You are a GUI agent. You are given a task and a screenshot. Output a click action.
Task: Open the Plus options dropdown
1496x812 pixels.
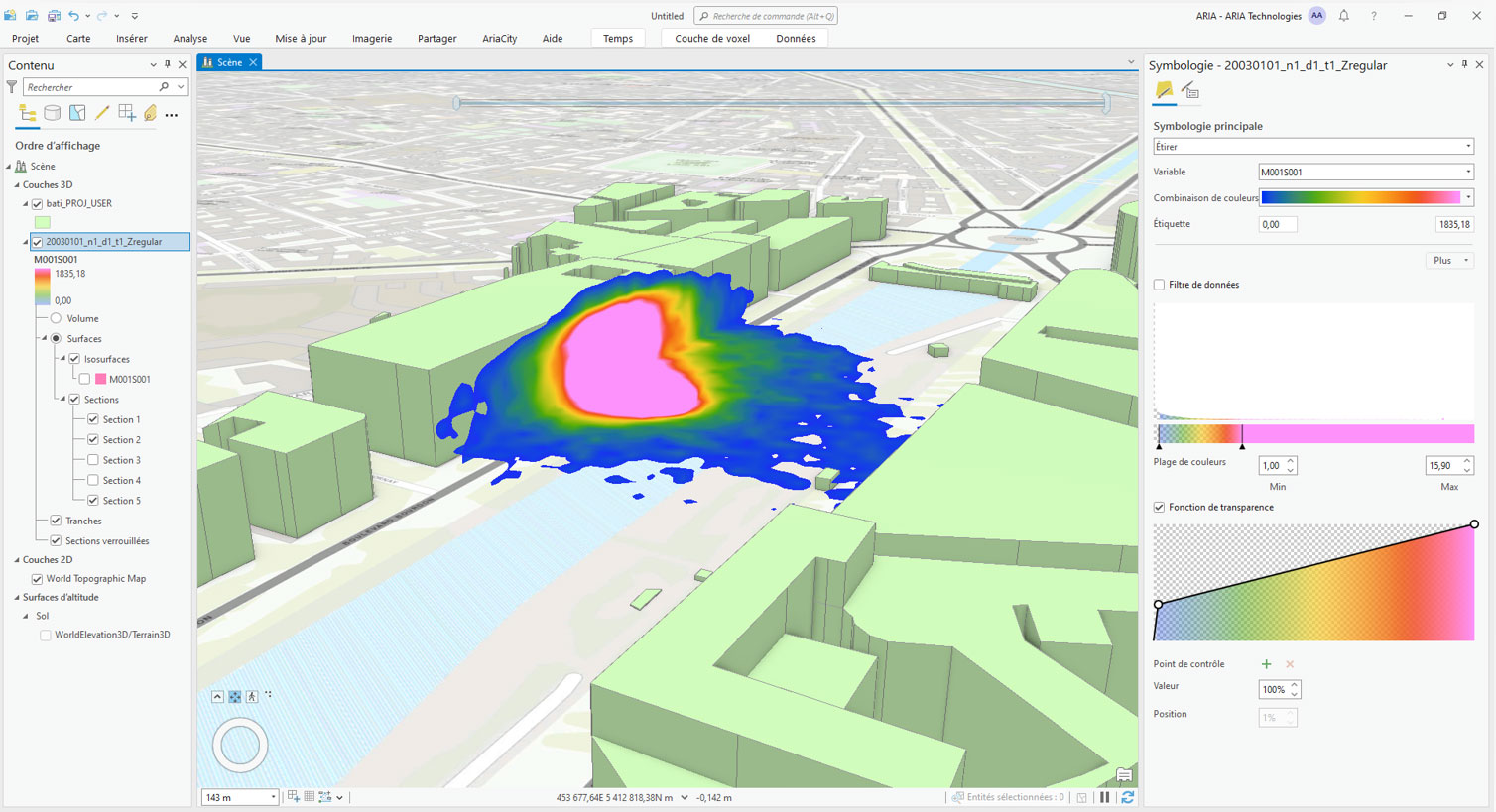tap(1449, 261)
